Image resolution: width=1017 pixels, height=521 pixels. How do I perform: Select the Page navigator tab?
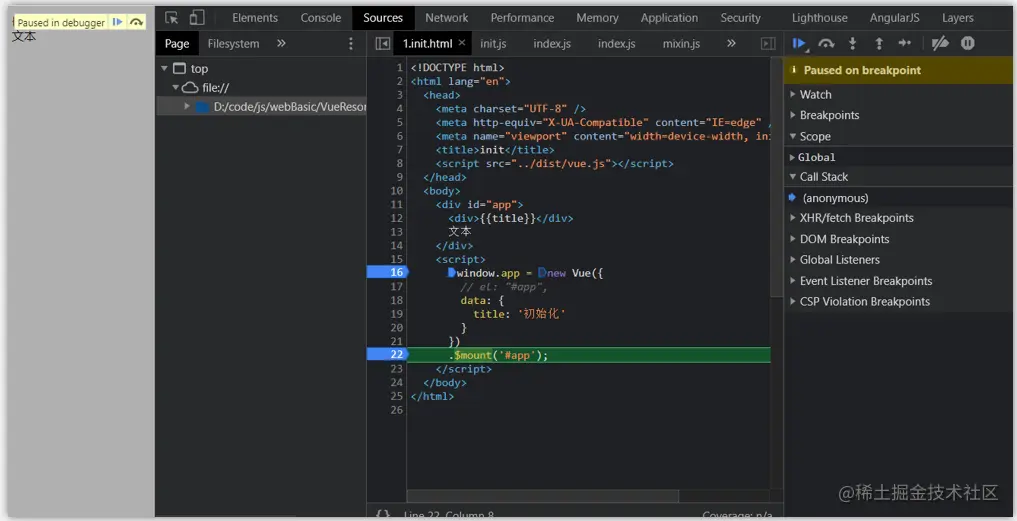coord(176,43)
